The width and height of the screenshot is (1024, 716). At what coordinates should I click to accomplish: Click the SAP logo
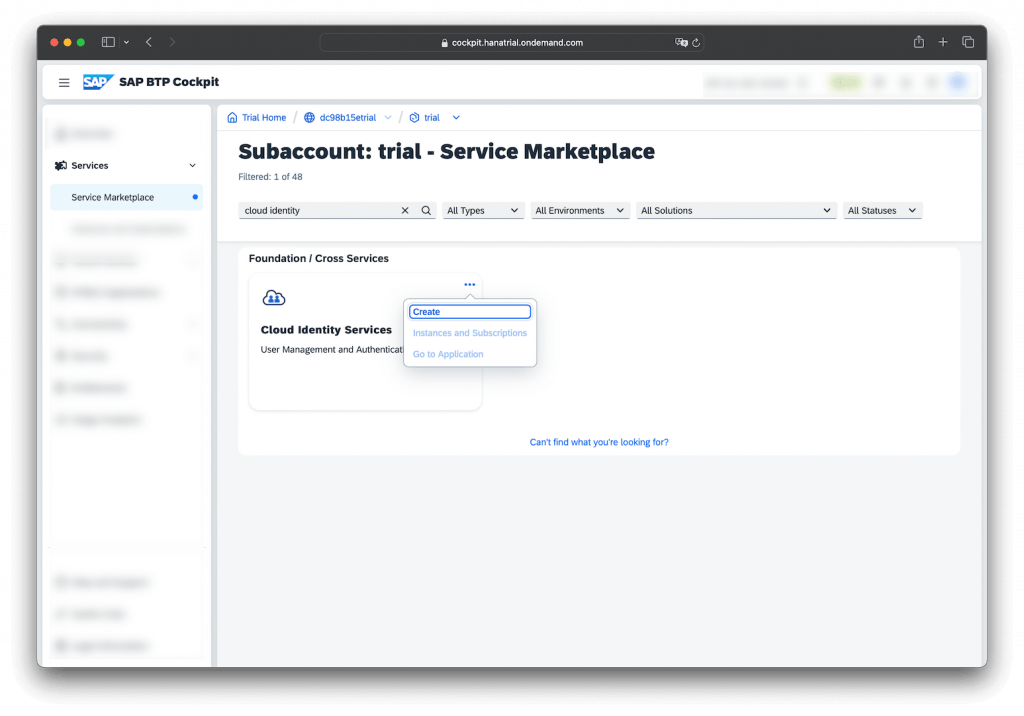click(x=98, y=82)
